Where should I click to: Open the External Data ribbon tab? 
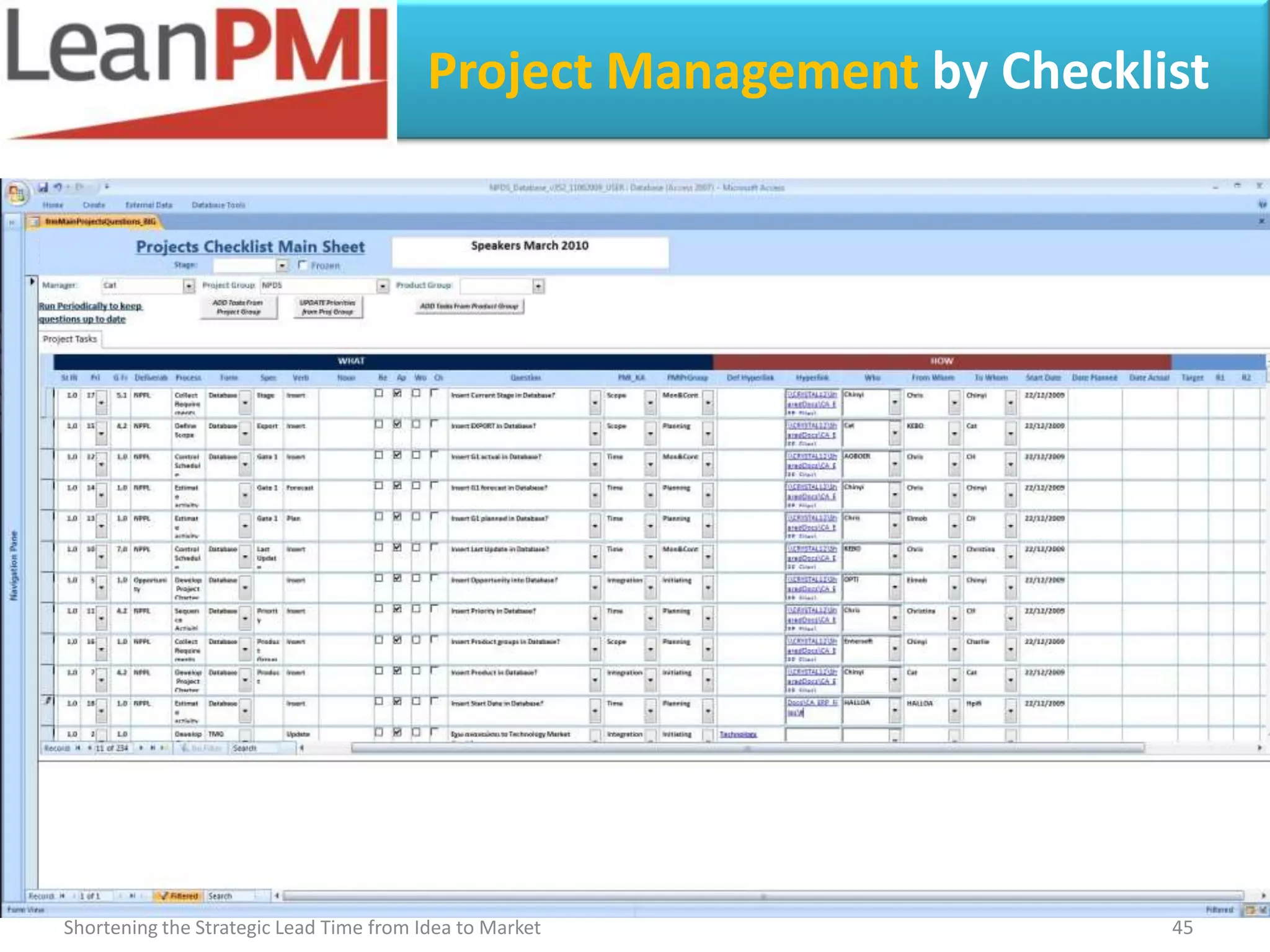[149, 205]
